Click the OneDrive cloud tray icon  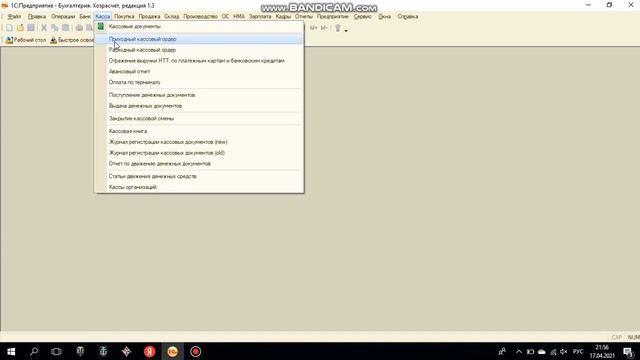tap(542, 351)
